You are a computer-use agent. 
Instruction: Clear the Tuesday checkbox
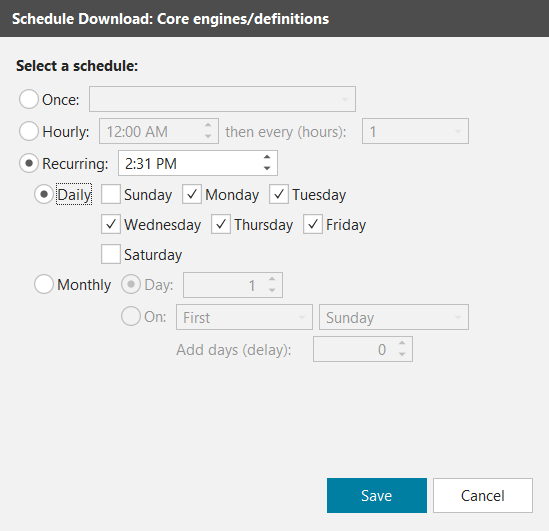tap(279, 194)
